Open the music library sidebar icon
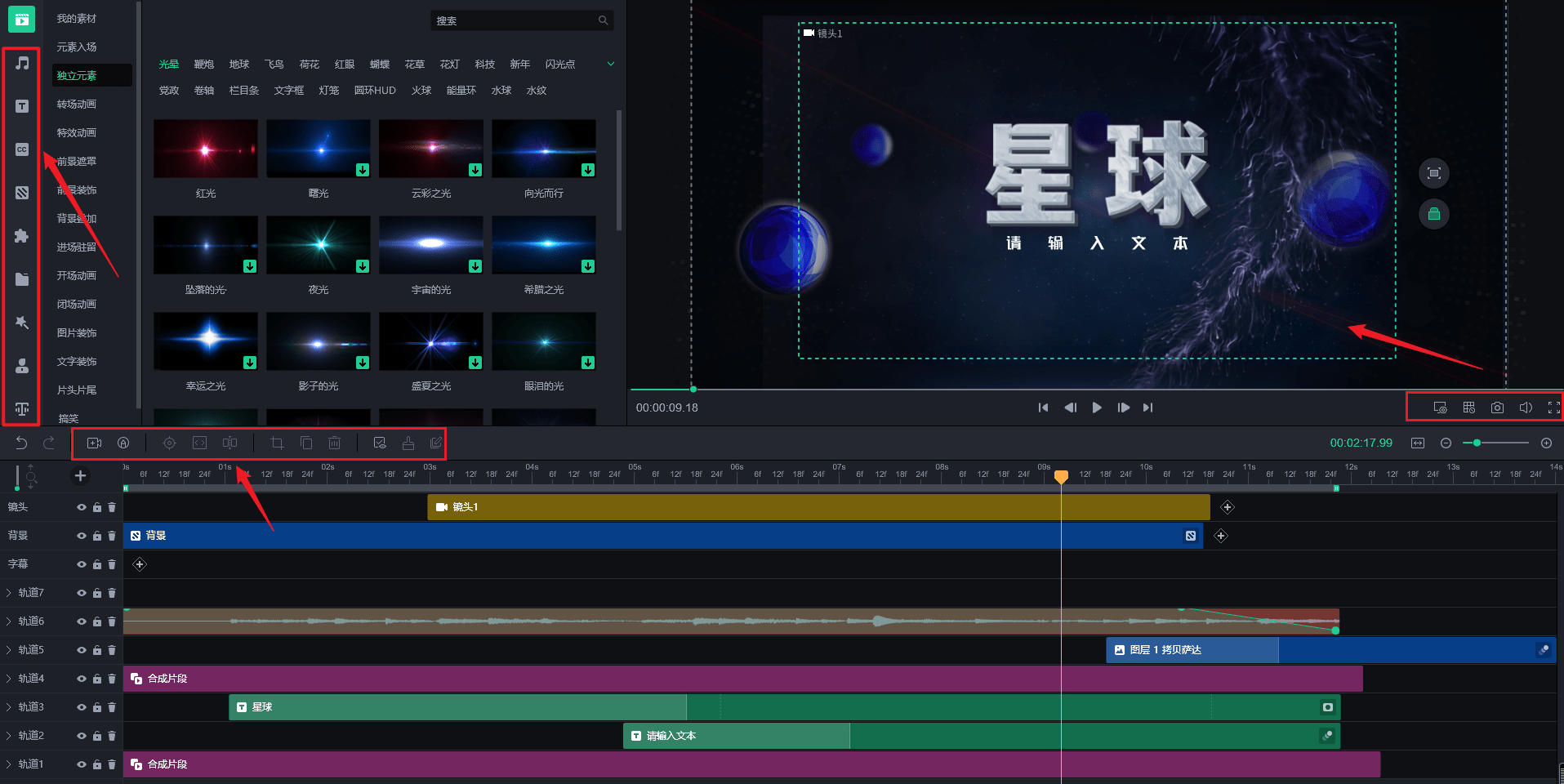Image resolution: width=1564 pixels, height=784 pixels. pyautogui.click(x=22, y=64)
